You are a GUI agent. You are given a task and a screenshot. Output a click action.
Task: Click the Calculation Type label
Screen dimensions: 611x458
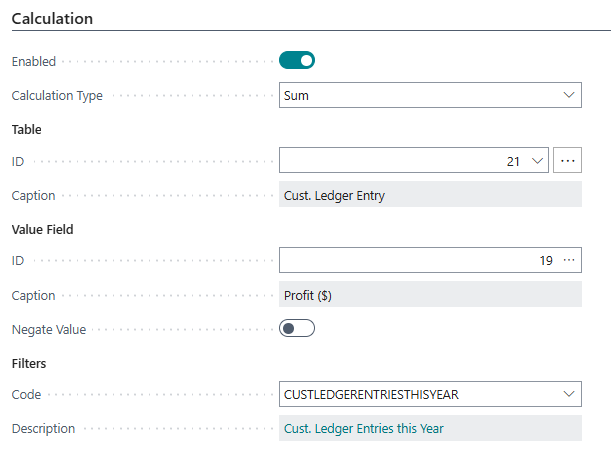[57, 96]
